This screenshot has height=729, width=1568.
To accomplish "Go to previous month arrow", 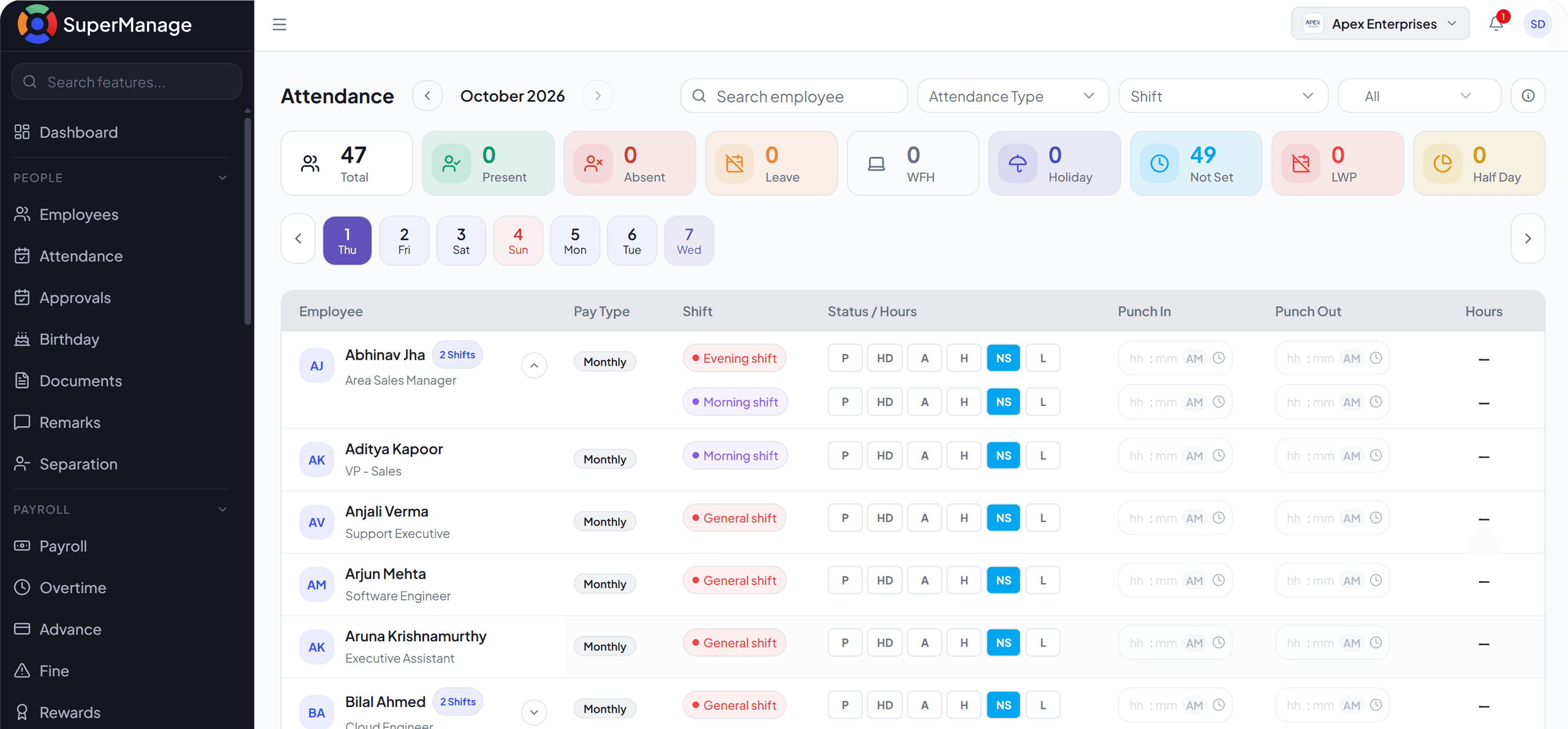I will point(427,95).
